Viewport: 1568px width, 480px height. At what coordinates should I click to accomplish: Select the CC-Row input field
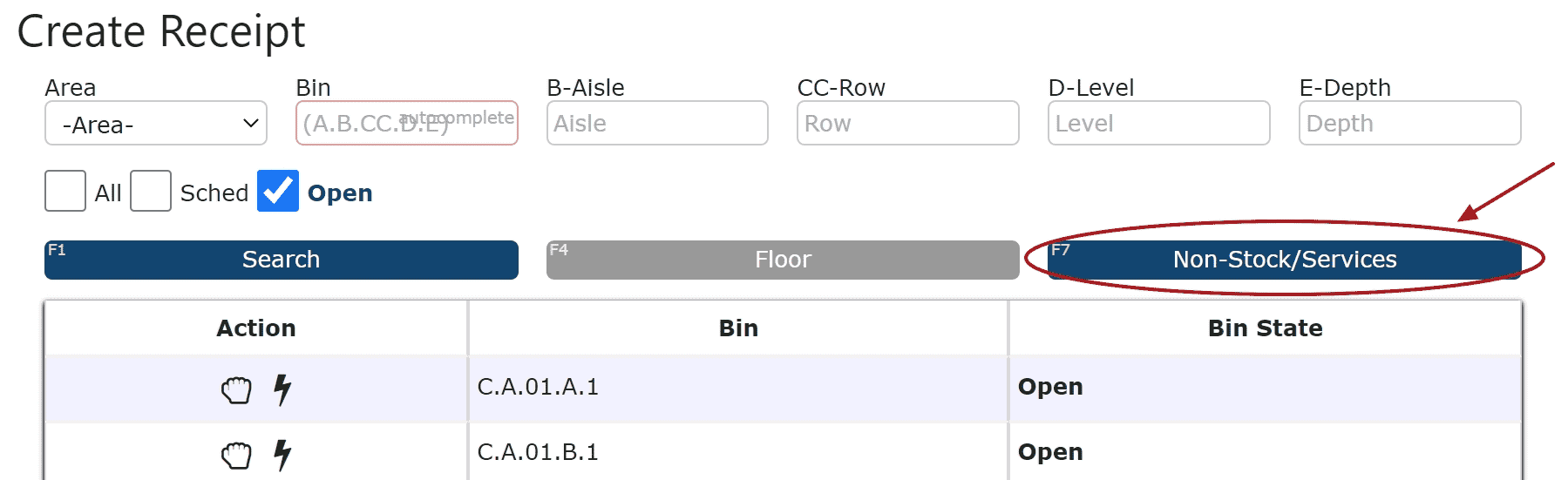click(x=908, y=123)
